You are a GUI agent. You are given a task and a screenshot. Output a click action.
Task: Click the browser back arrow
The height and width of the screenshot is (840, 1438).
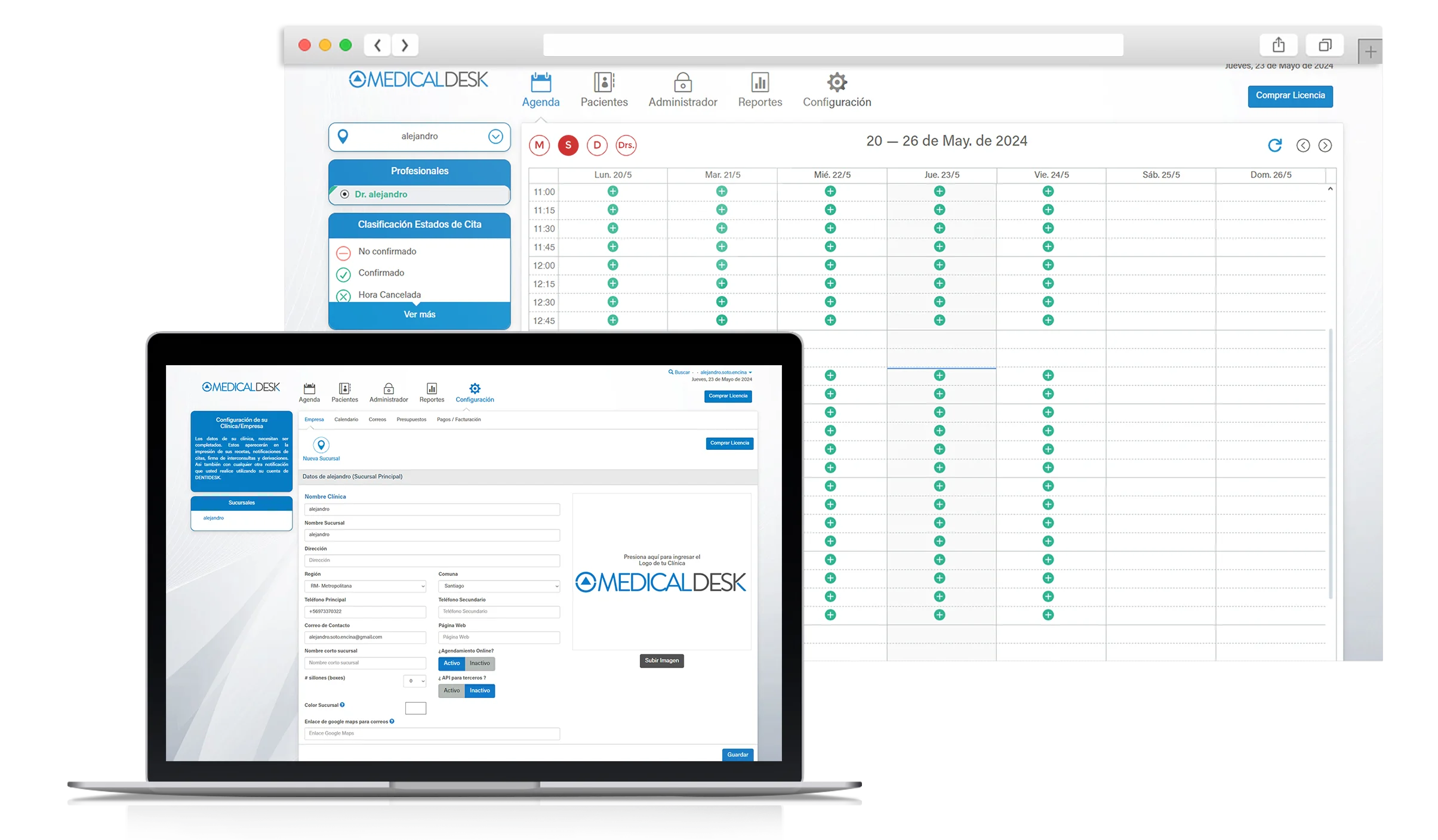click(x=377, y=45)
